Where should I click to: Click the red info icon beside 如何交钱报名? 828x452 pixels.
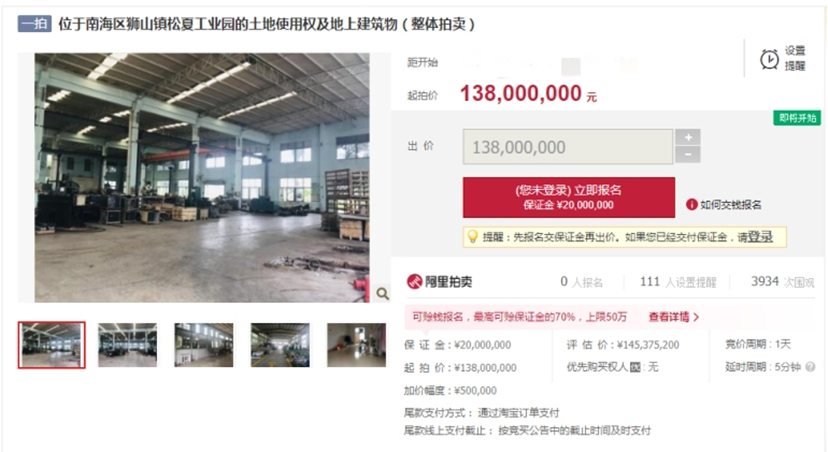click(691, 204)
